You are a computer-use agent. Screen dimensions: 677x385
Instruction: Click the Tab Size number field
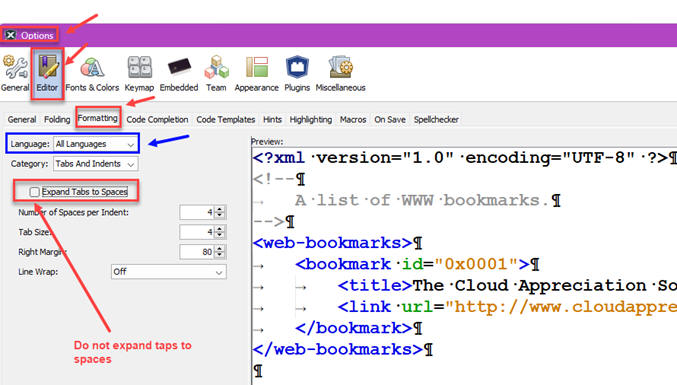click(197, 232)
